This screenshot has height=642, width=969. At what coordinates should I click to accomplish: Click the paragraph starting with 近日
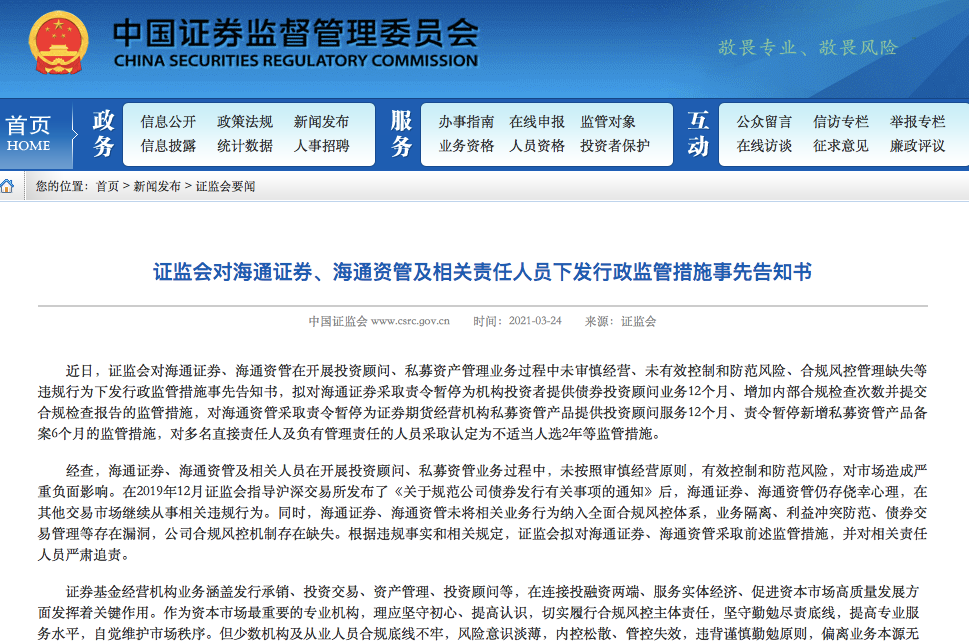pos(483,402)
